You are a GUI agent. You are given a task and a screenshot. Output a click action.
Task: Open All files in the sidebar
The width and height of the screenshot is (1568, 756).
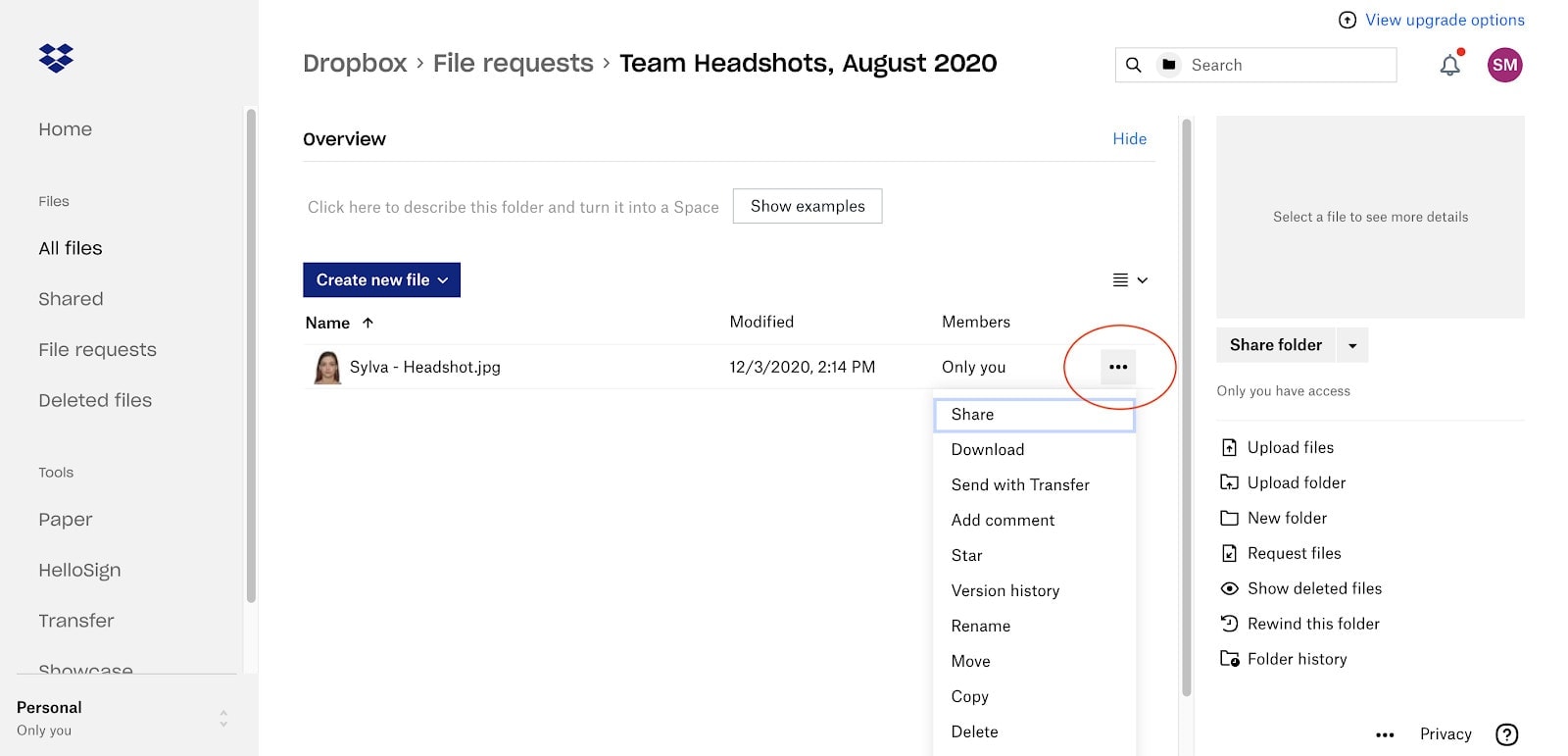71,249
